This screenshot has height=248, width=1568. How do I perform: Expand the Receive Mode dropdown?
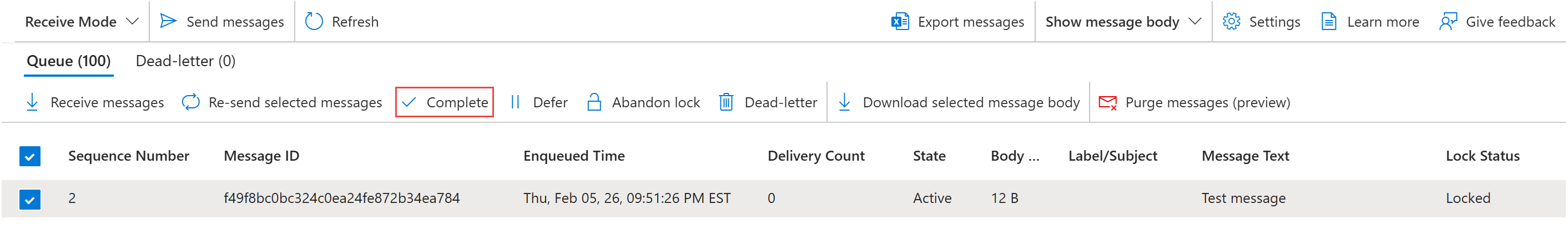(x=82, y=21)
